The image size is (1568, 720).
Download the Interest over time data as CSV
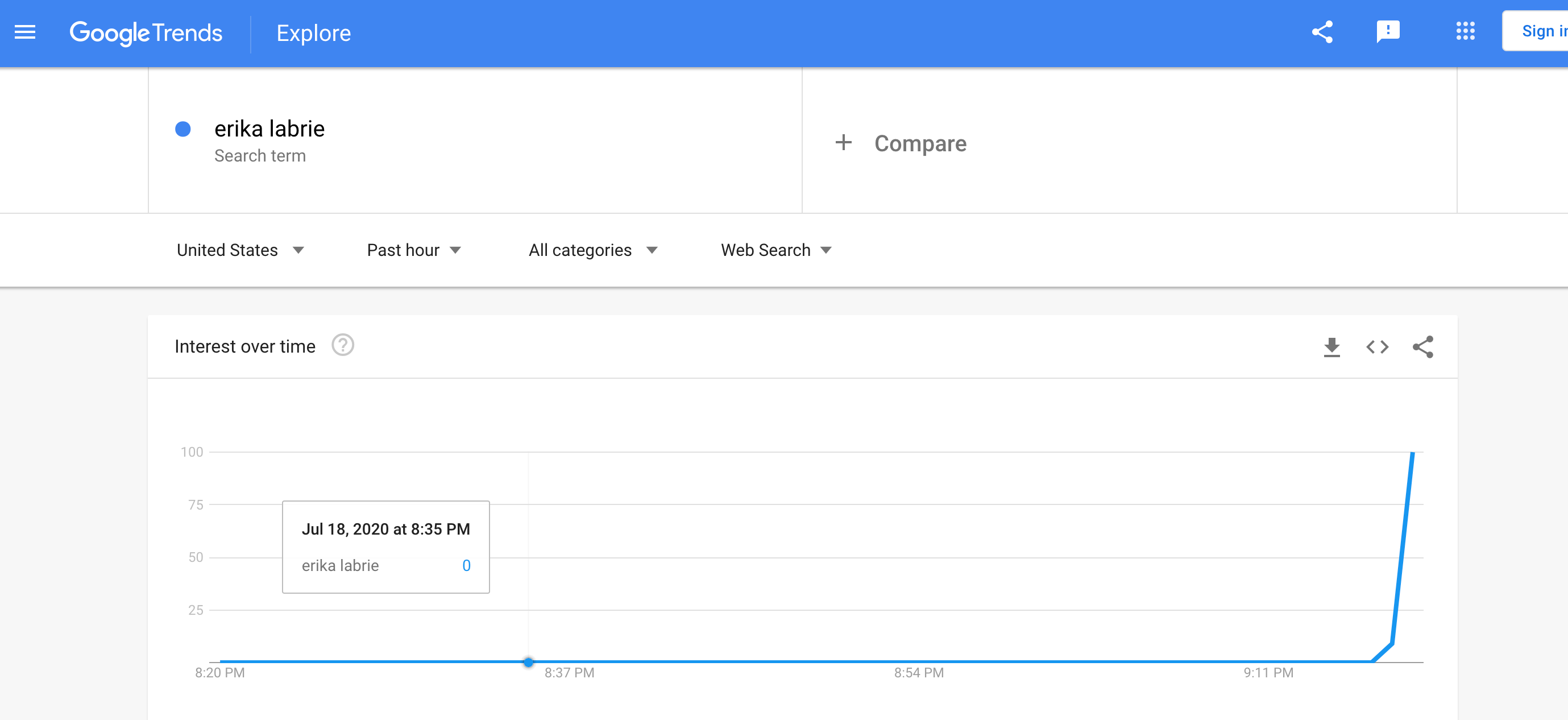1333,346
